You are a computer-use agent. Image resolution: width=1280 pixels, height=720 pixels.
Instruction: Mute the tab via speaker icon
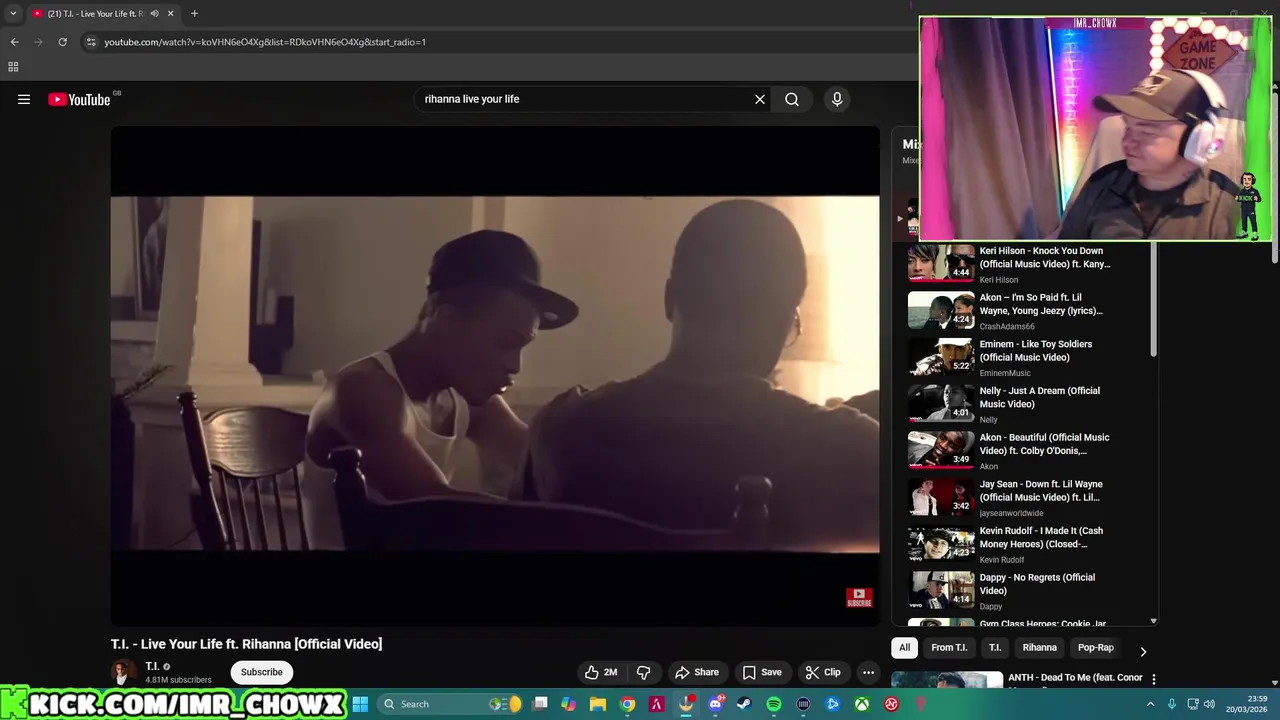click(154, 13)
